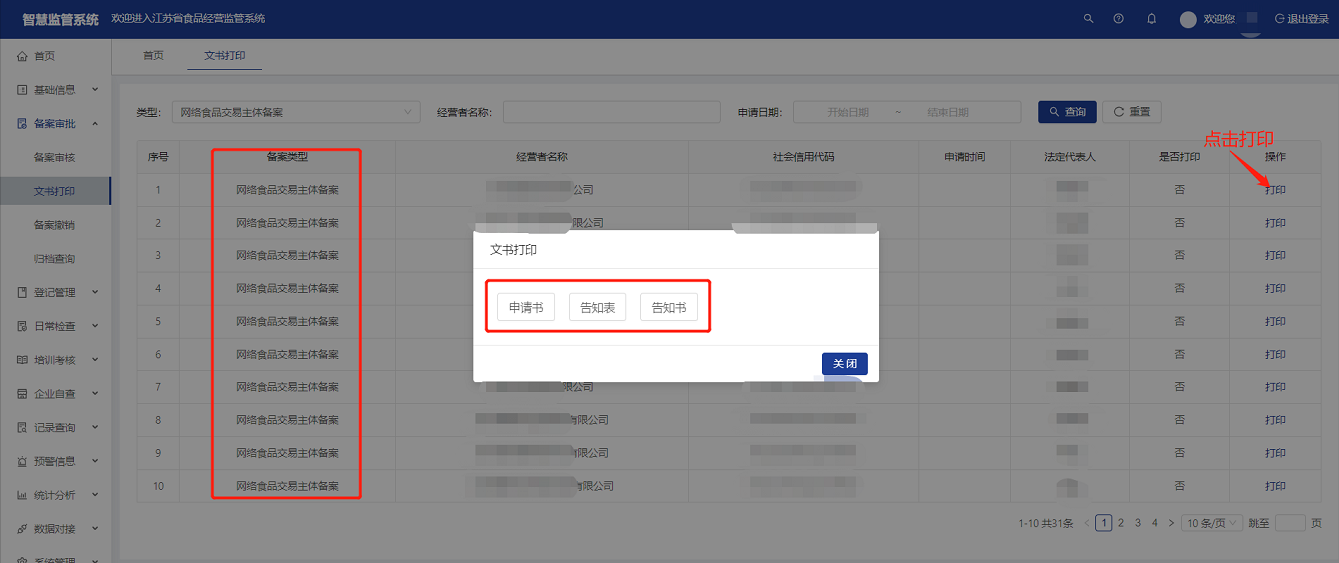This screenshot has width=1339, height=563.
Task: Click the 告知表 button in dialog
Action: tap(597, 308)
